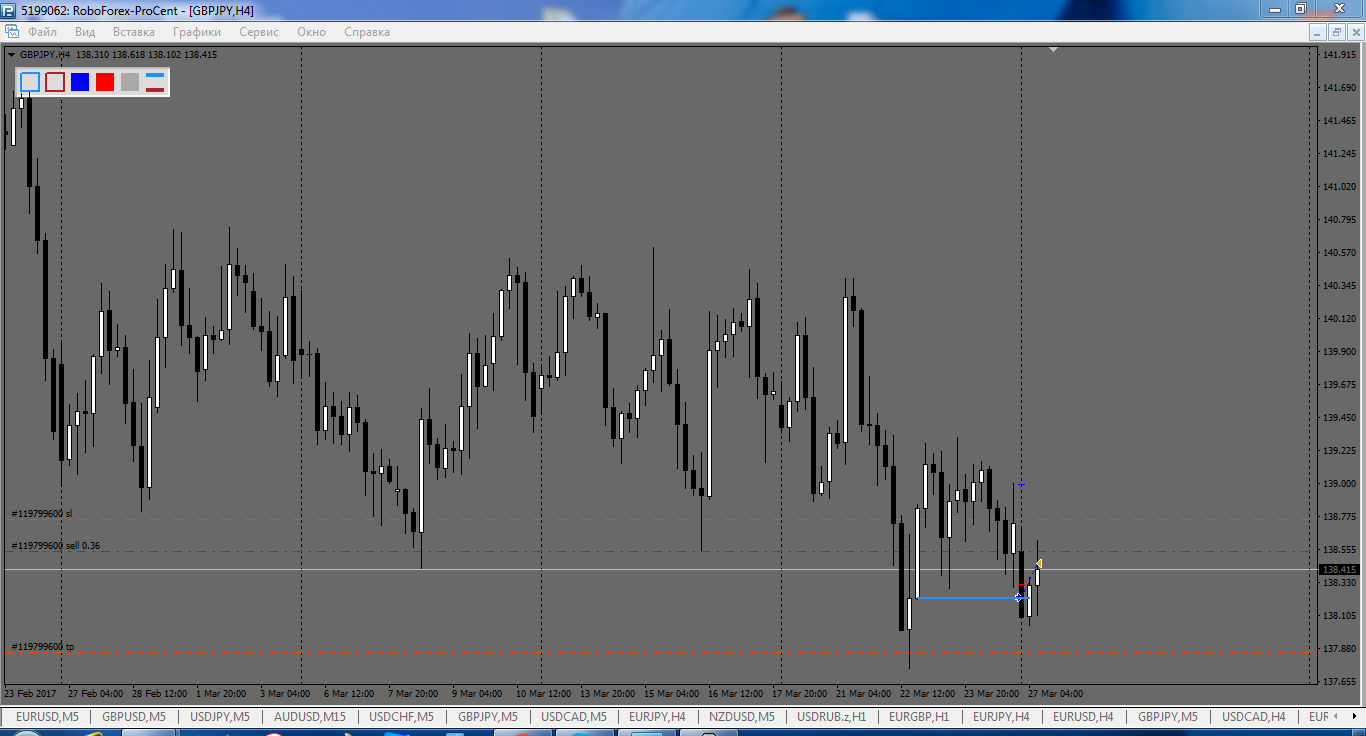Click the OHLC values '138.310 138.618 138.102 138.415'
Image resolution: width=1366 pixels, height=736 pixels.
point(146,55)
